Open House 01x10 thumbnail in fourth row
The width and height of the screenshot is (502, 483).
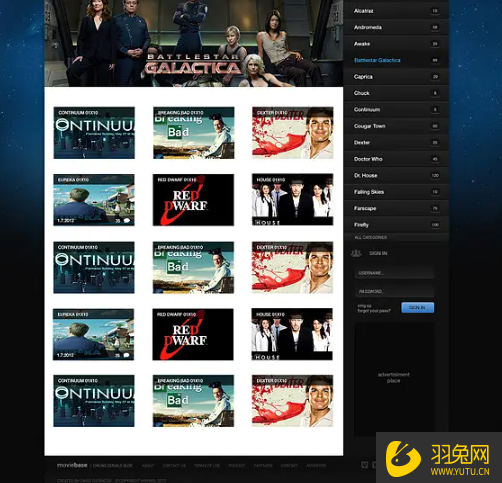coord(292,334)
